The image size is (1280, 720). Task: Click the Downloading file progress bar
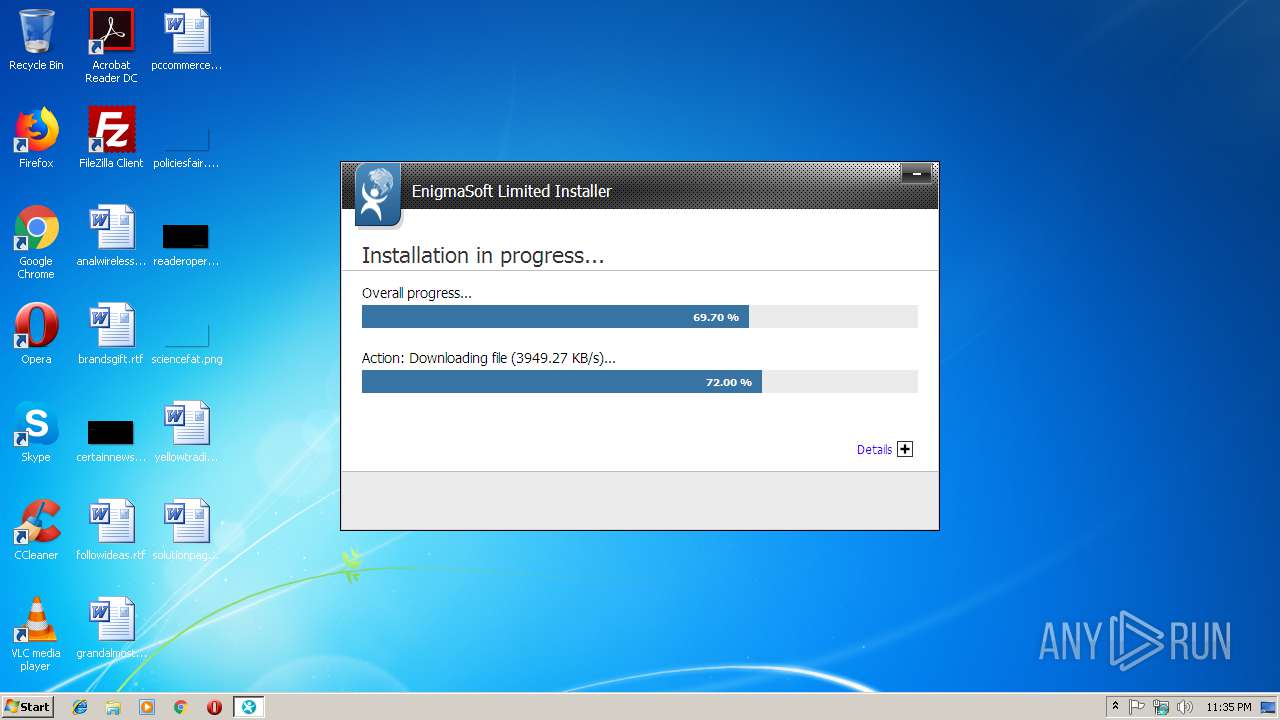(x=639, y=382)
